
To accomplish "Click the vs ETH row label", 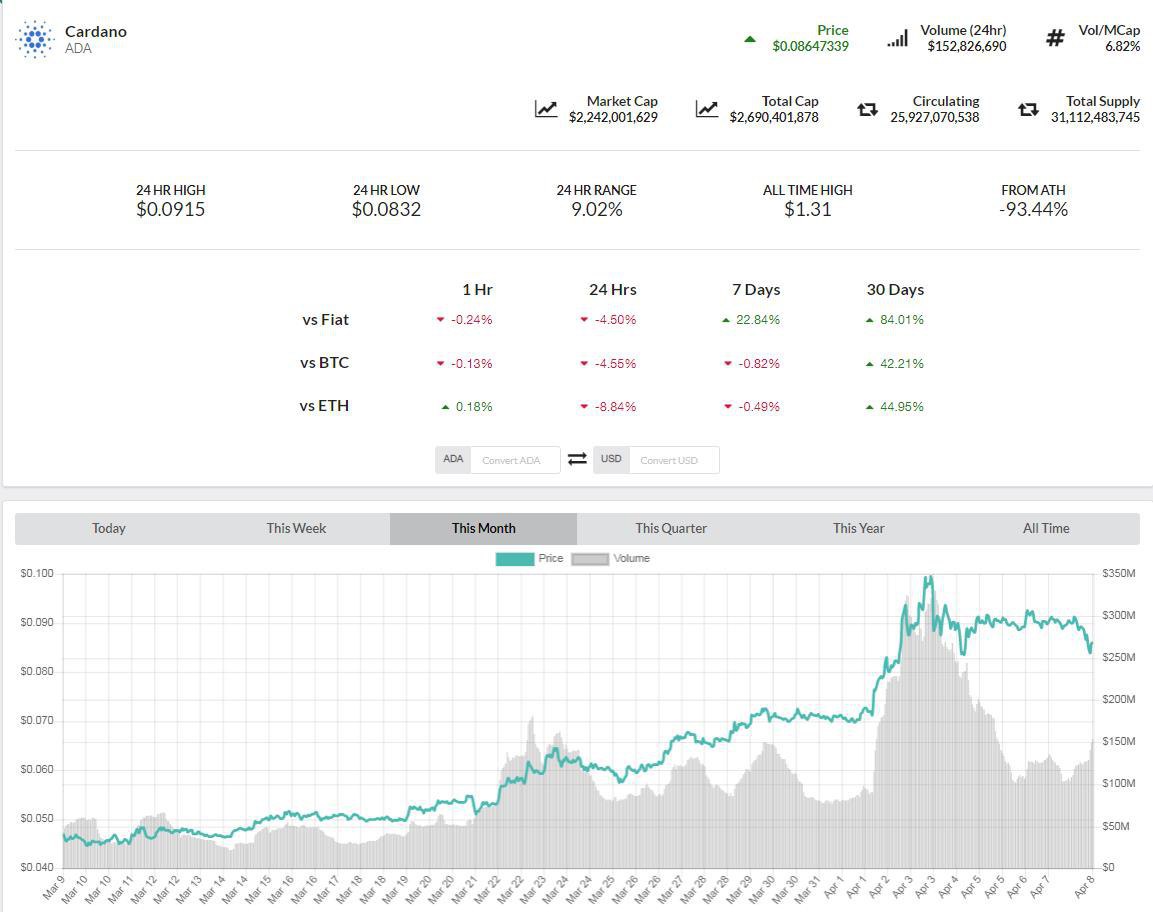I will click(324, 406).
